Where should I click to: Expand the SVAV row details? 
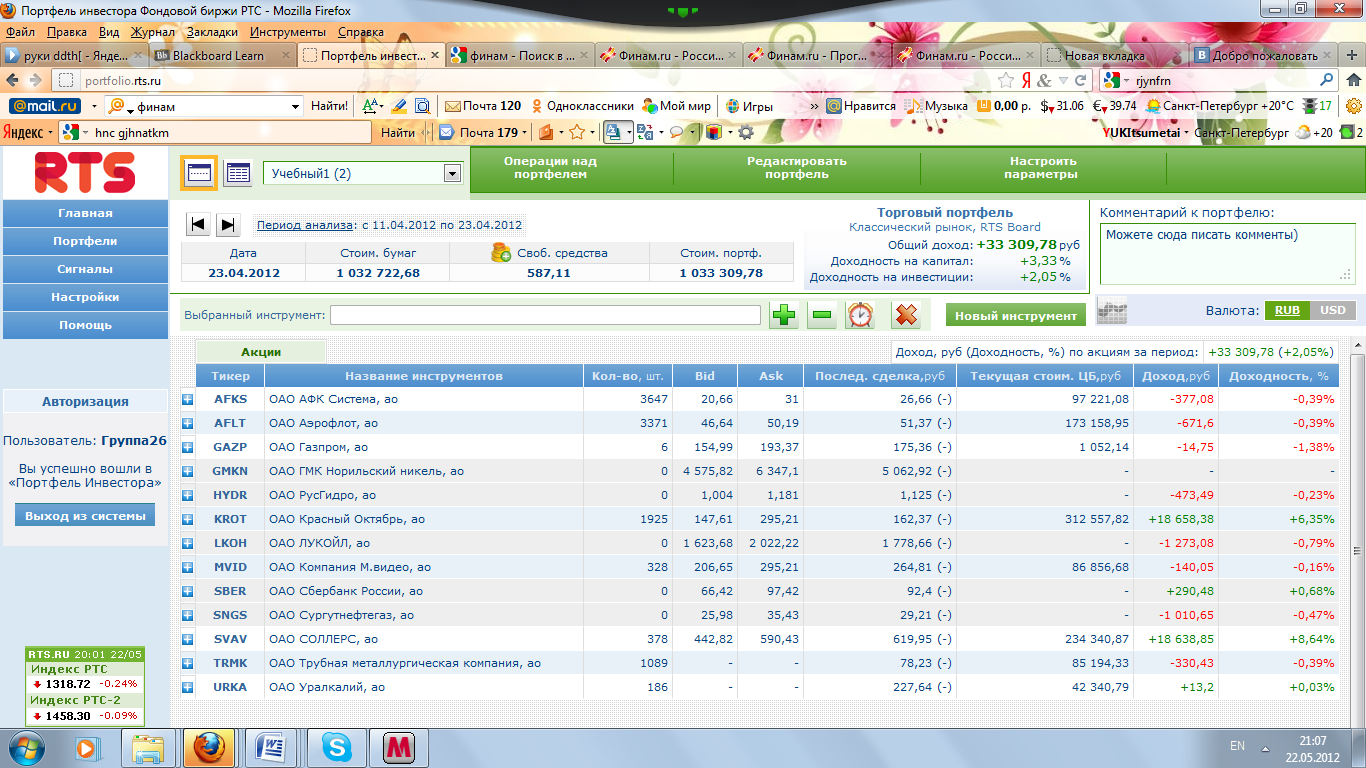pyautogui.click(x=187, y=639)
